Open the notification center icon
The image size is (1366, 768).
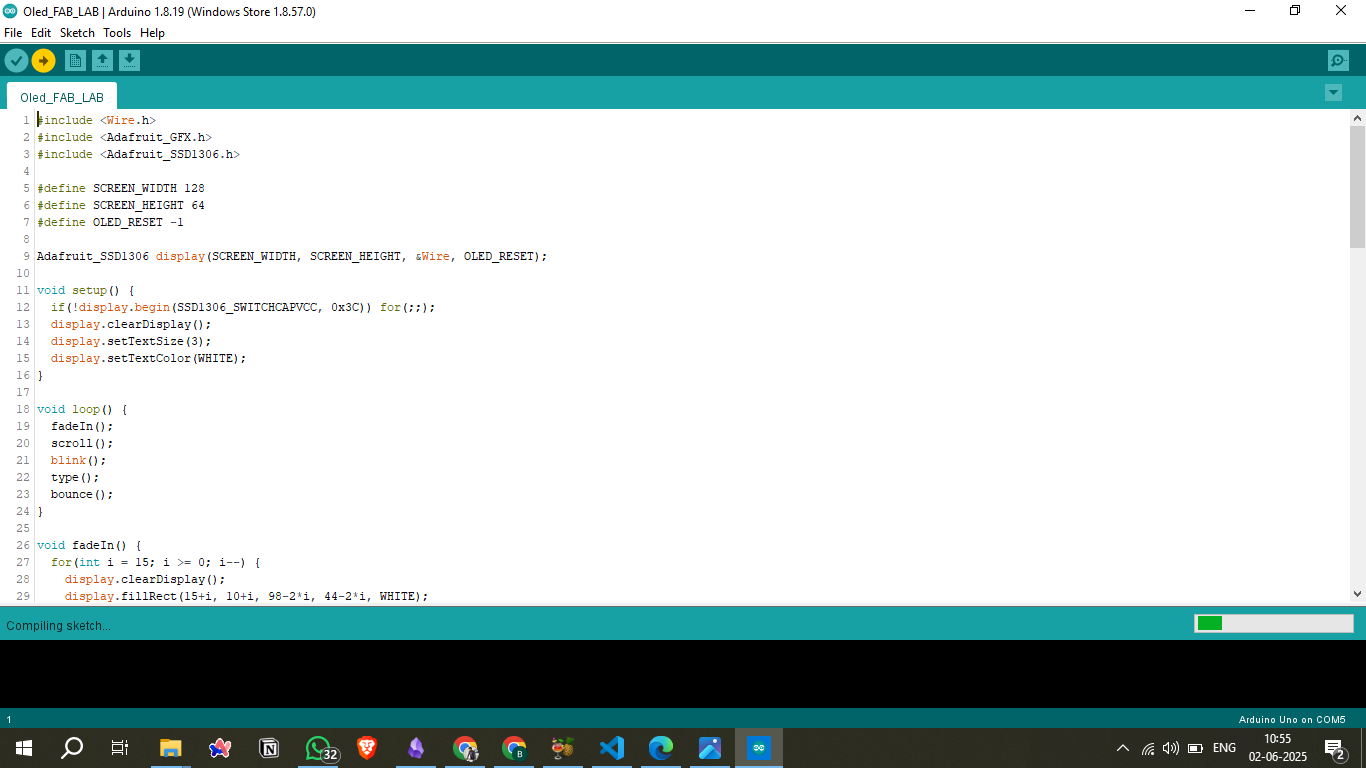(1336, 748)
